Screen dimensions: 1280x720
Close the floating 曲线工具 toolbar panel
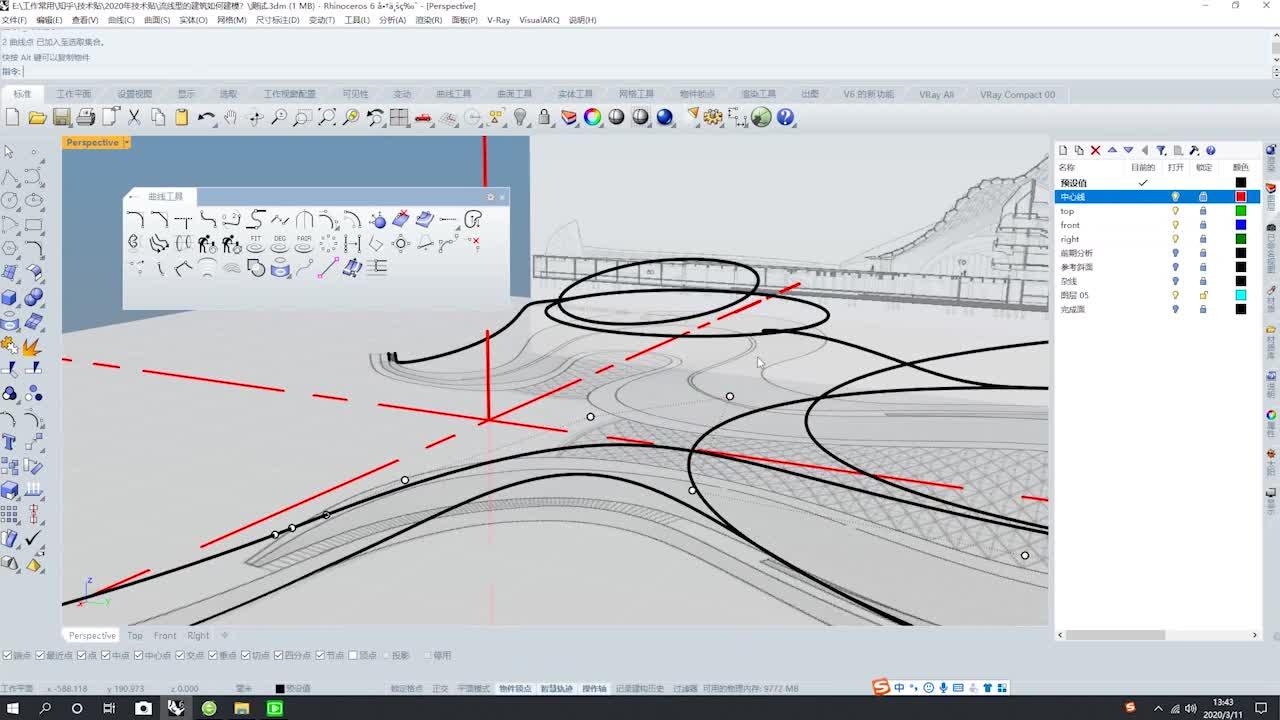[502, 197]
